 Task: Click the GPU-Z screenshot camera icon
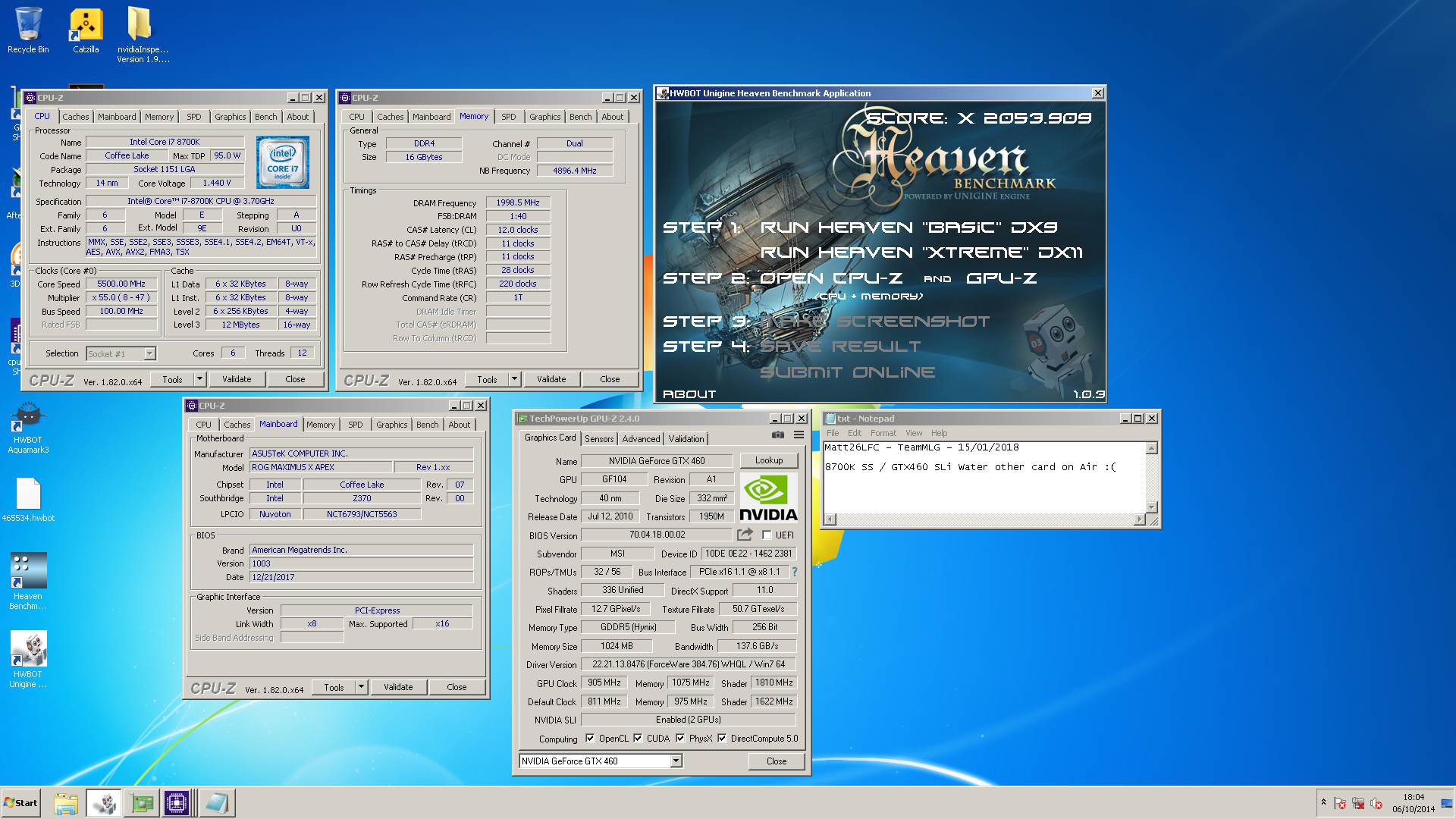[x=777, y=435]
